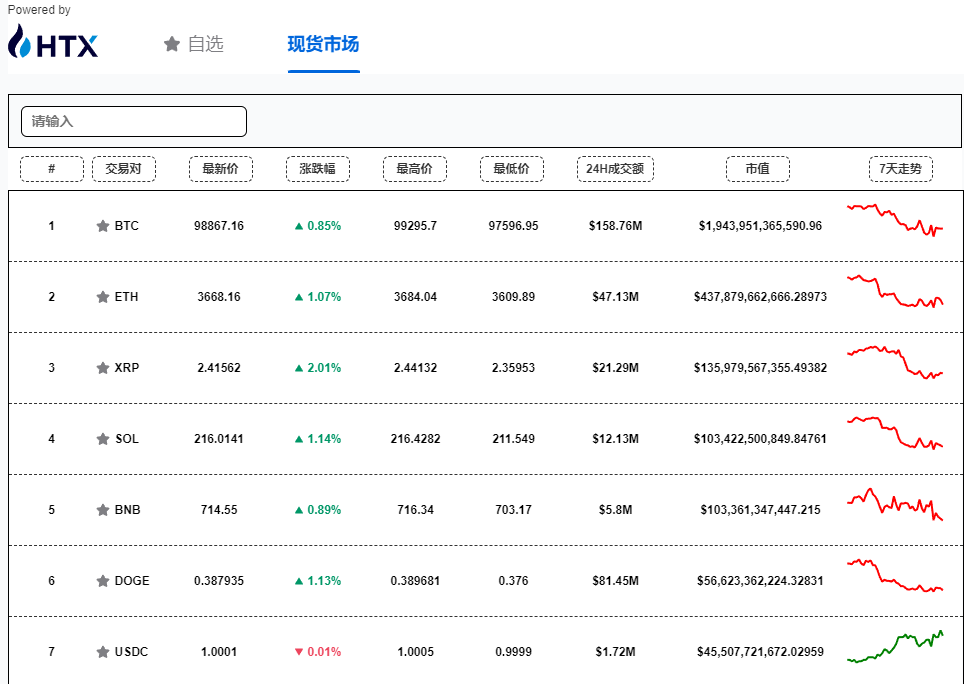Star the SOL trading pair
Screen dimensions: 964x684
click(102, 439)
